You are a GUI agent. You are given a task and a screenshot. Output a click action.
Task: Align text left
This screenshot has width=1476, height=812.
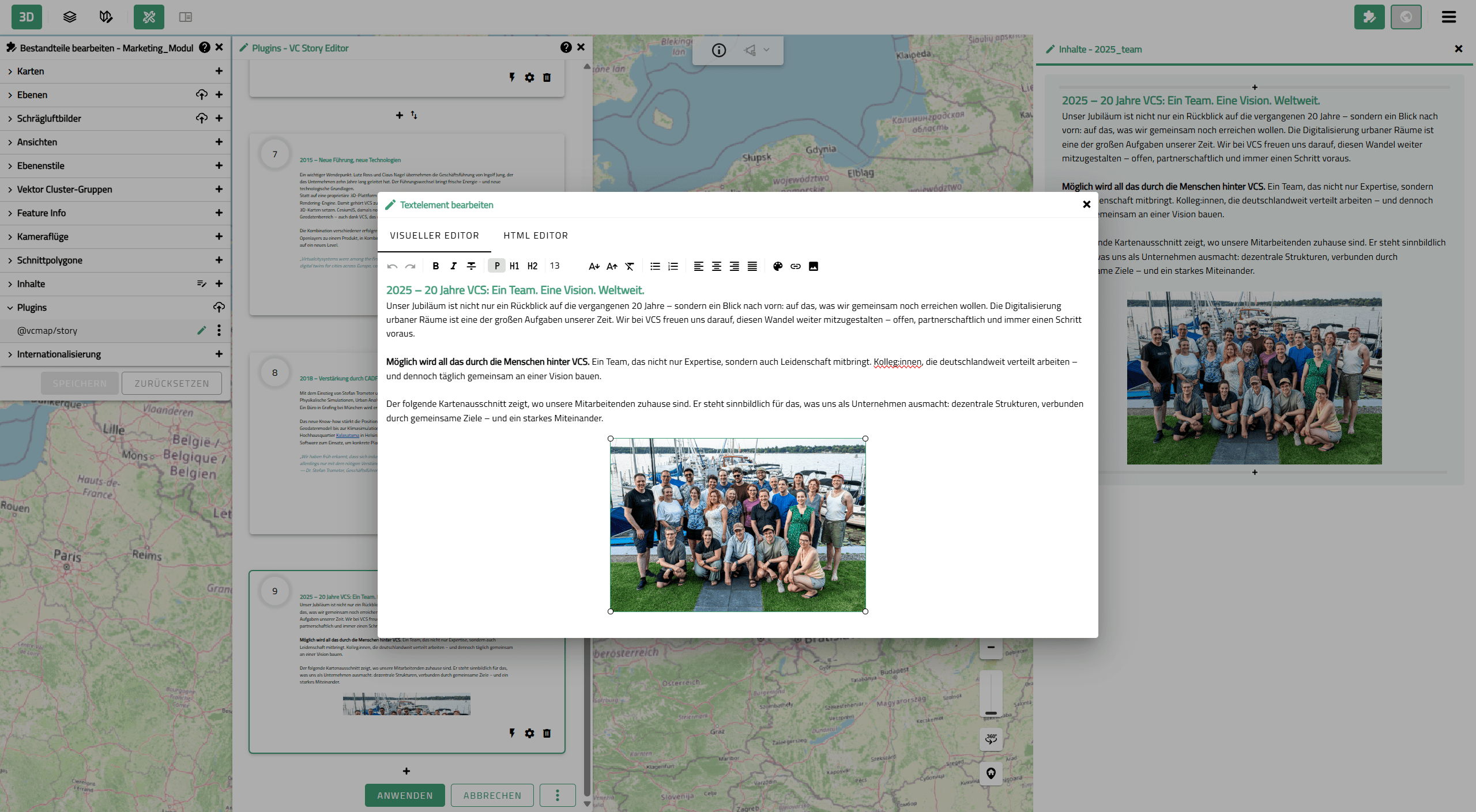[x=698, y=266]
